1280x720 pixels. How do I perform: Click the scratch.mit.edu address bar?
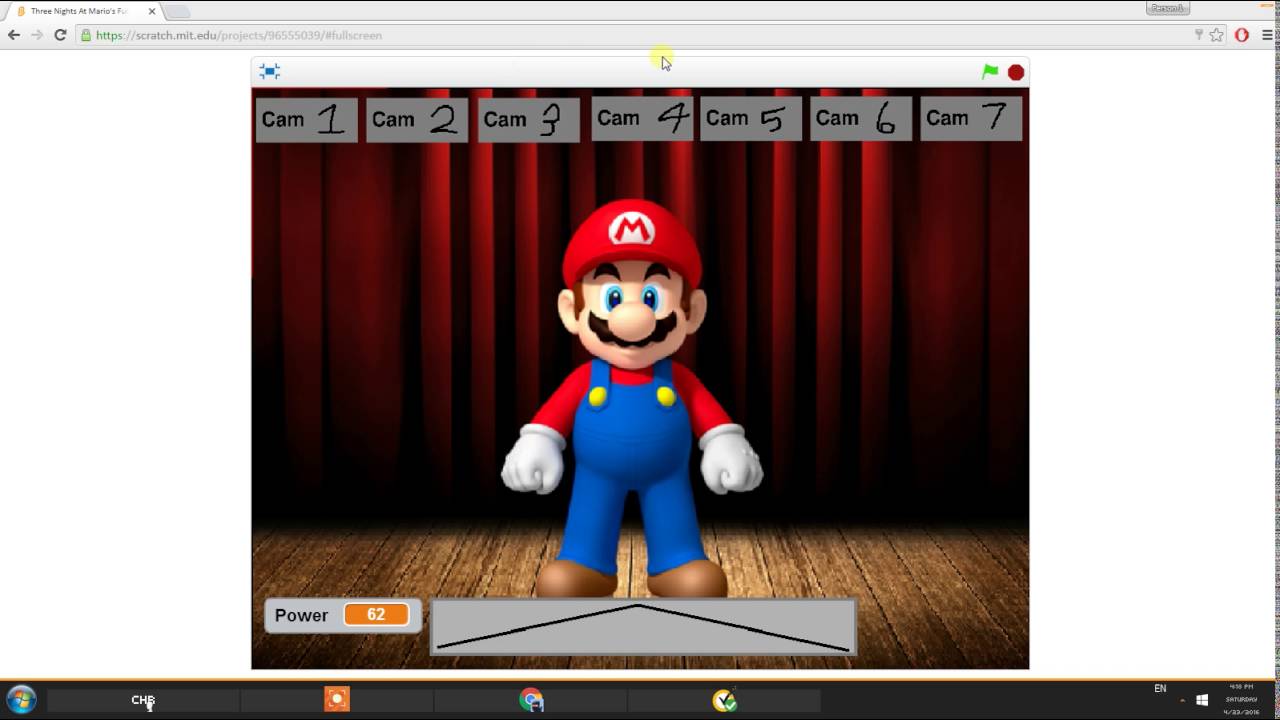click(x=640, y=35)
